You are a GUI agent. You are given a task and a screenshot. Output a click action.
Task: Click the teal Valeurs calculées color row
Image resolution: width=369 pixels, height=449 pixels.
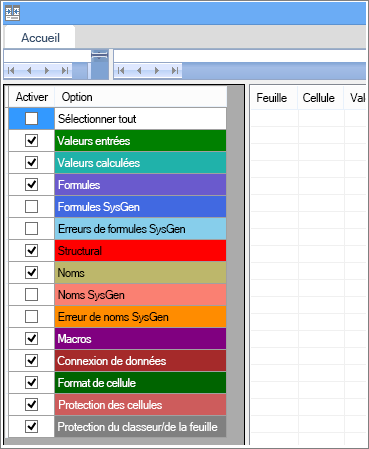(140, 163)
